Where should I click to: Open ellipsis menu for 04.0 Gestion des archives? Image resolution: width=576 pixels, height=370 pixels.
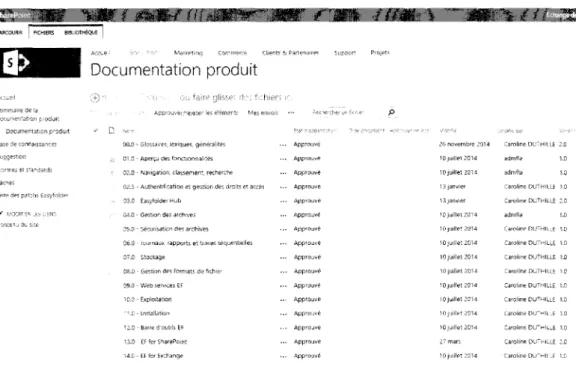[x=283, y=215]
